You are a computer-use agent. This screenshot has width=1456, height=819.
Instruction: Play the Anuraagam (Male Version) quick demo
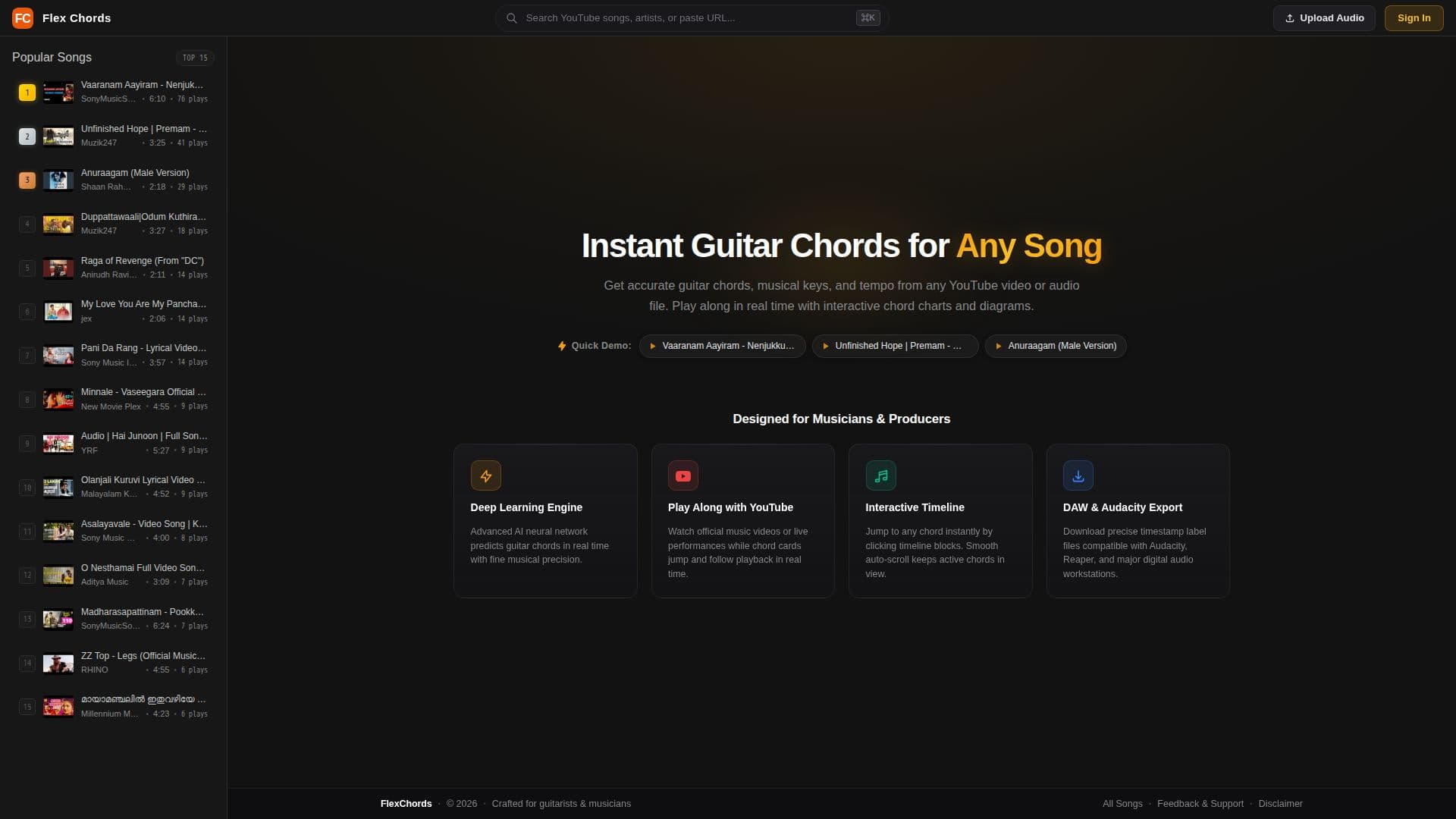point(1056,346)
